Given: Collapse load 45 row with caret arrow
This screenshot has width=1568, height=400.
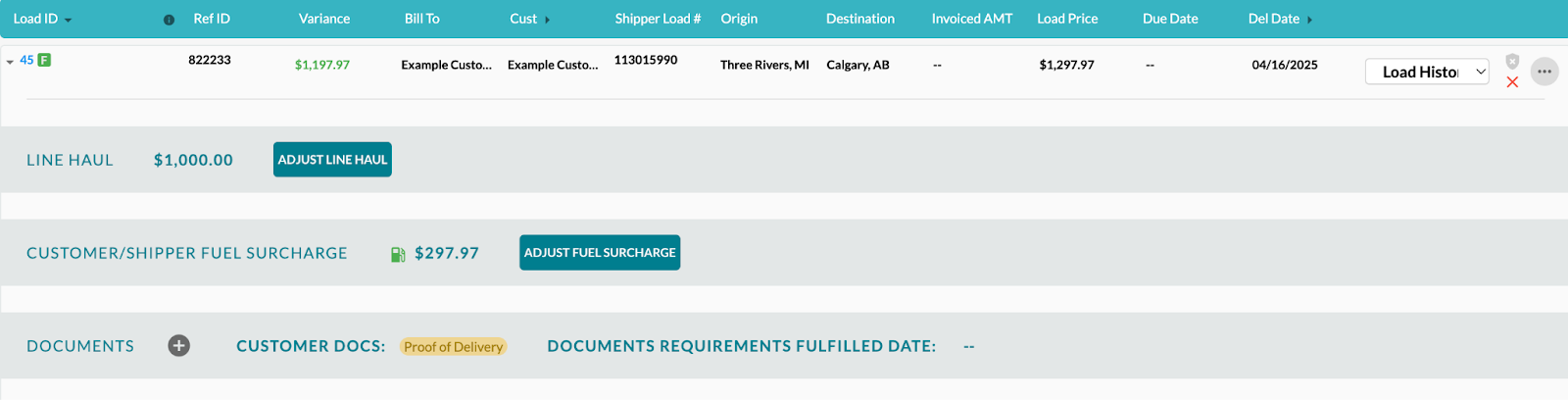Looking at the screenshot, I should [10, 62].
